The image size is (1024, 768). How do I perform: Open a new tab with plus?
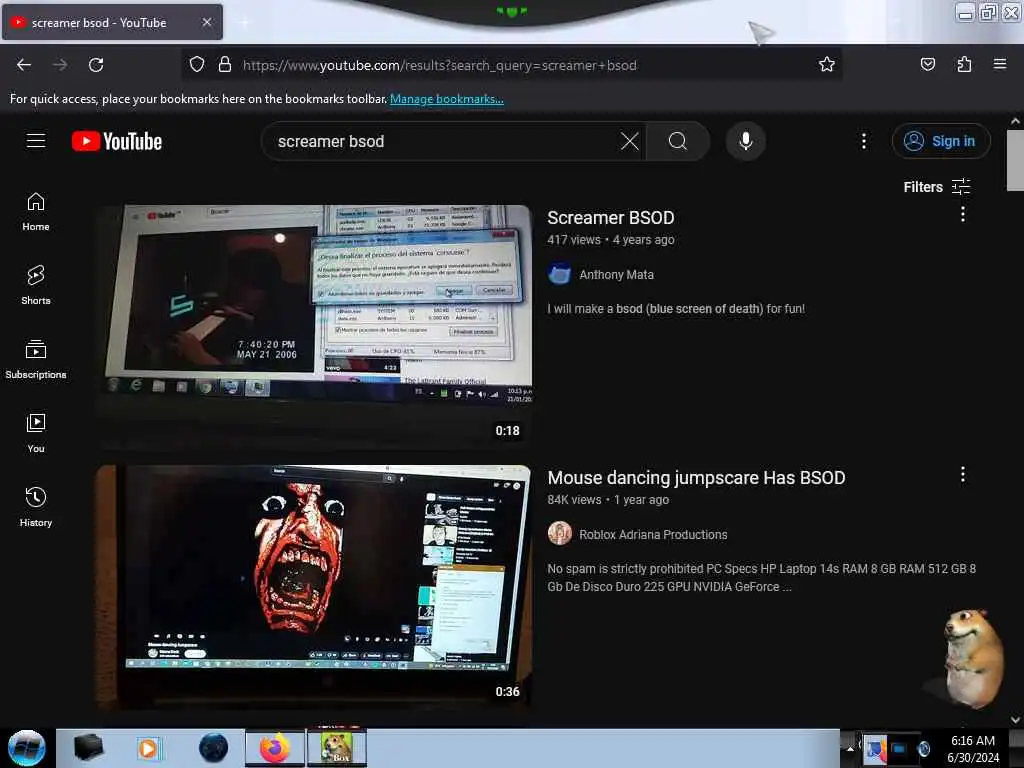tap(244, 22)
